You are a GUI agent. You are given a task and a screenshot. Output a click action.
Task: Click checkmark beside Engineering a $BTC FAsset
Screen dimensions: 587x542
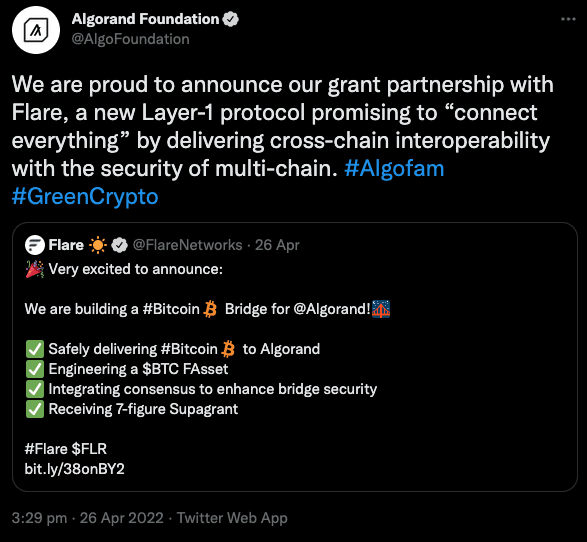point(35,369)
